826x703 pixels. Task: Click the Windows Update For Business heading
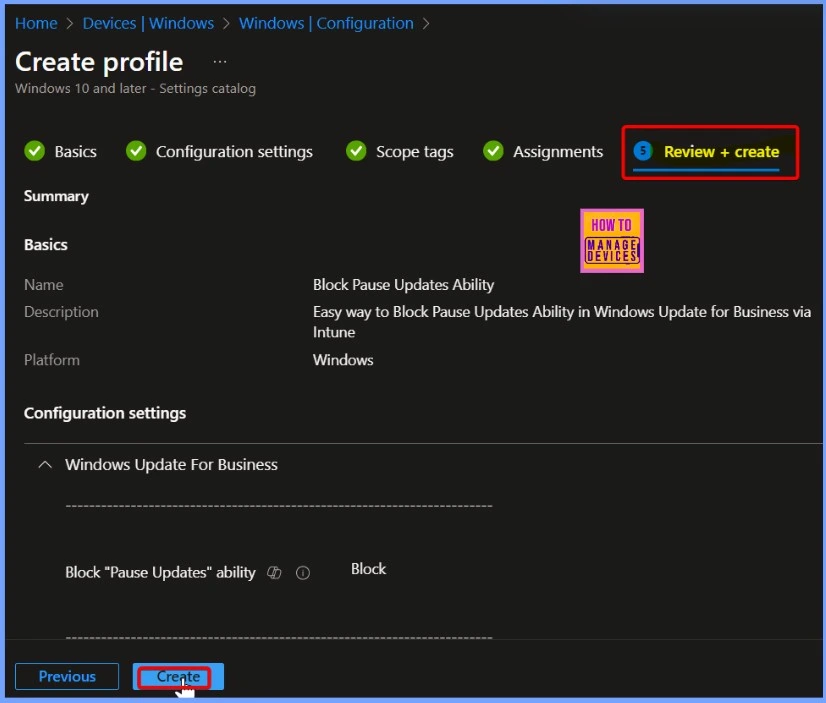tap(171, 464)
